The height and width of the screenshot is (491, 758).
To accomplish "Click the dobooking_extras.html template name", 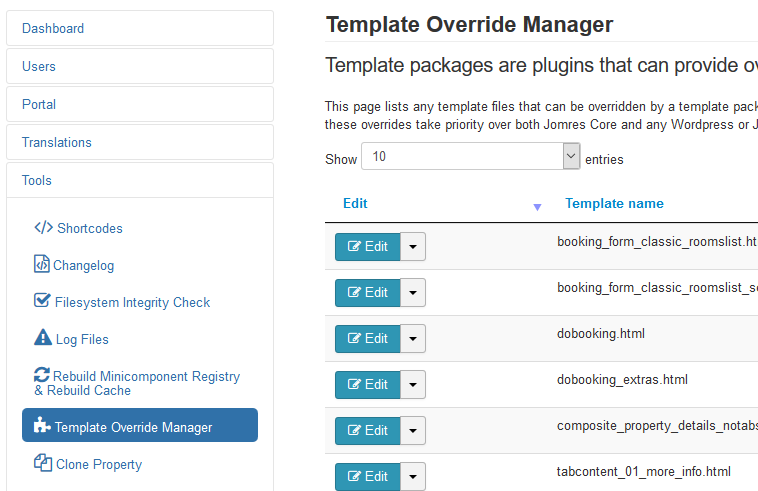I will click(622, 380).
